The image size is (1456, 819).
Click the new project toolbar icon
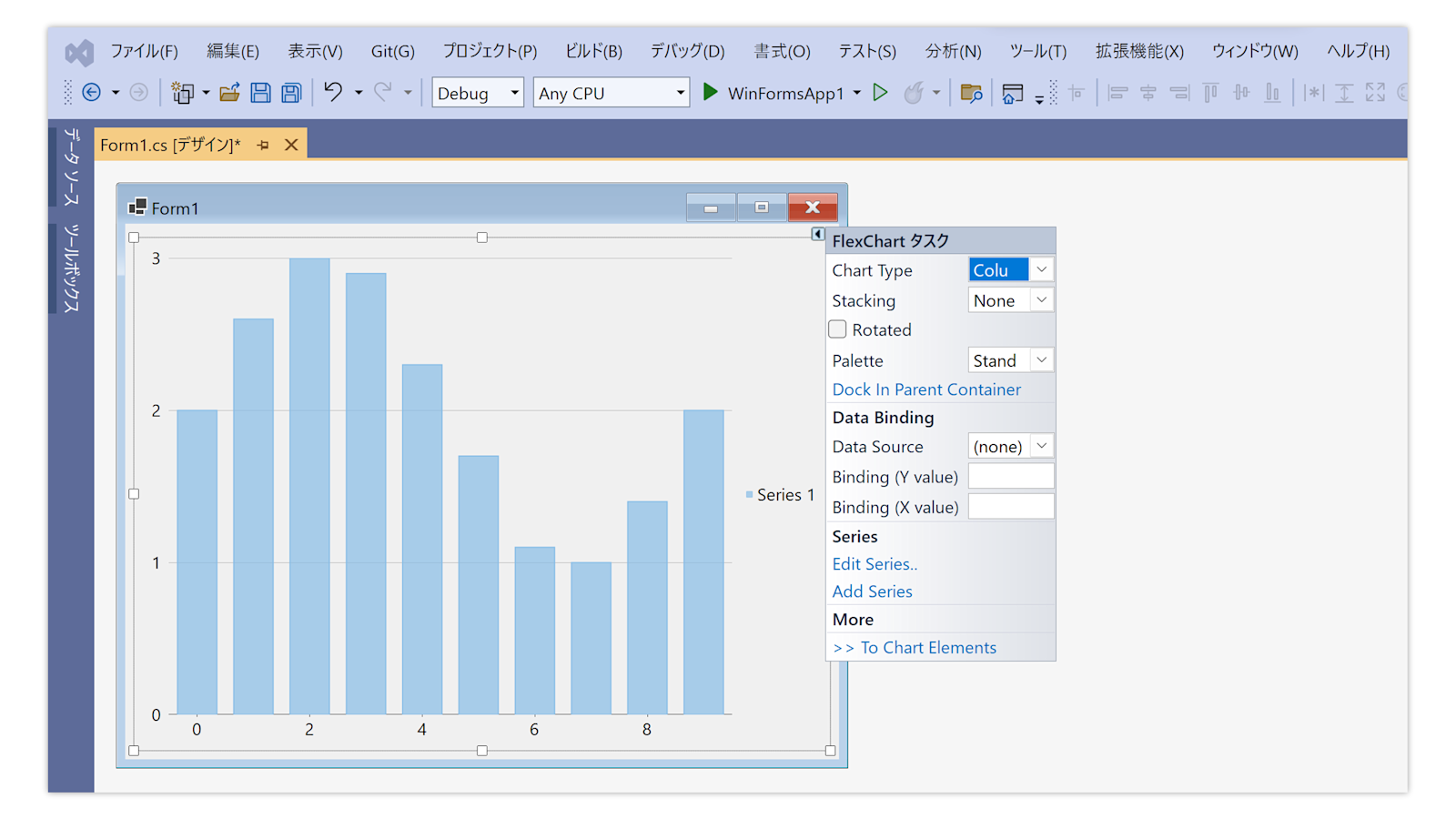183,93
